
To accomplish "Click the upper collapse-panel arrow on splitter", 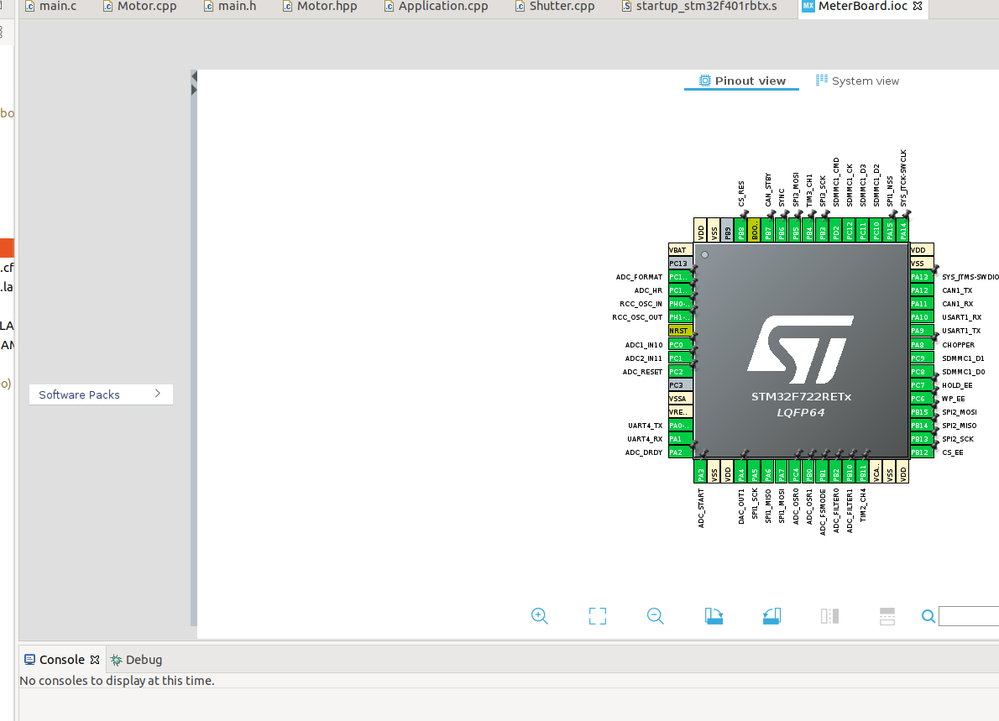I will coord(194,76).
